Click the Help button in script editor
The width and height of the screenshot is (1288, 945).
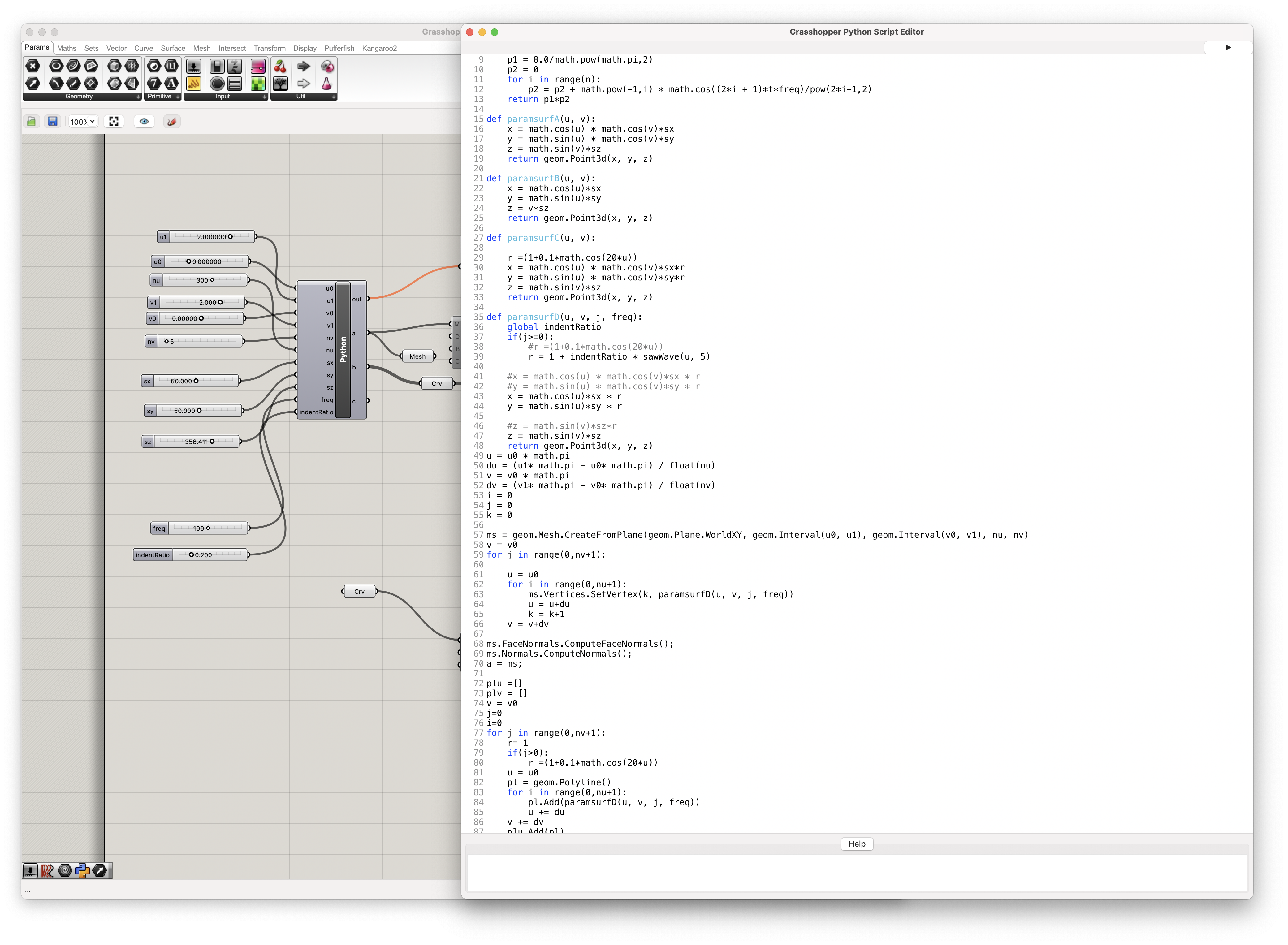(857, 844)
